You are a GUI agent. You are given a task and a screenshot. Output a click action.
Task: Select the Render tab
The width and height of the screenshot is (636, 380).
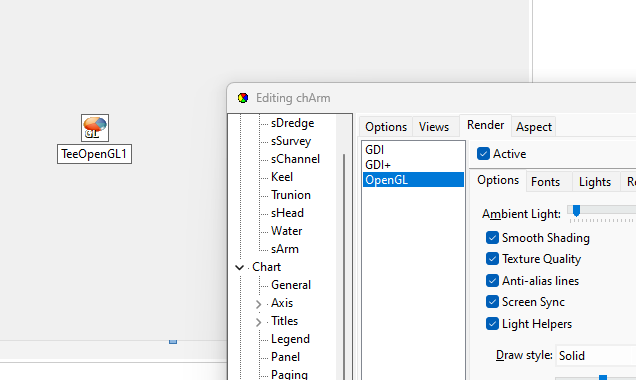coord(485,125)
